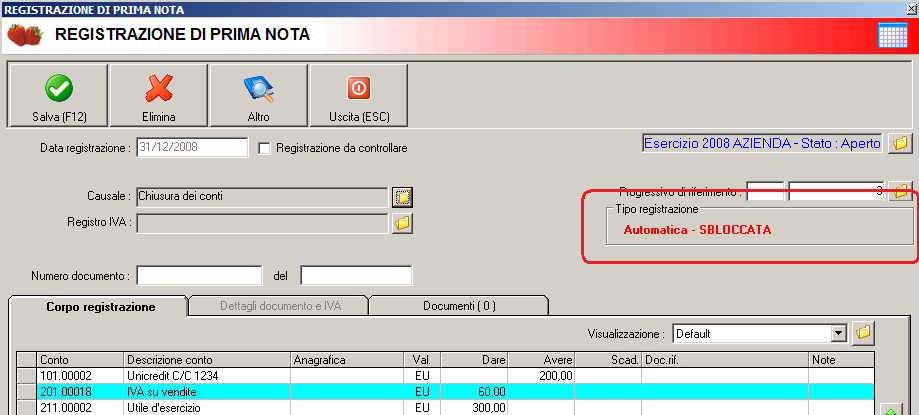Switch to Corpo registrazione tab
The width and height of the screenshot is (919, 415).
pos(101,307)
